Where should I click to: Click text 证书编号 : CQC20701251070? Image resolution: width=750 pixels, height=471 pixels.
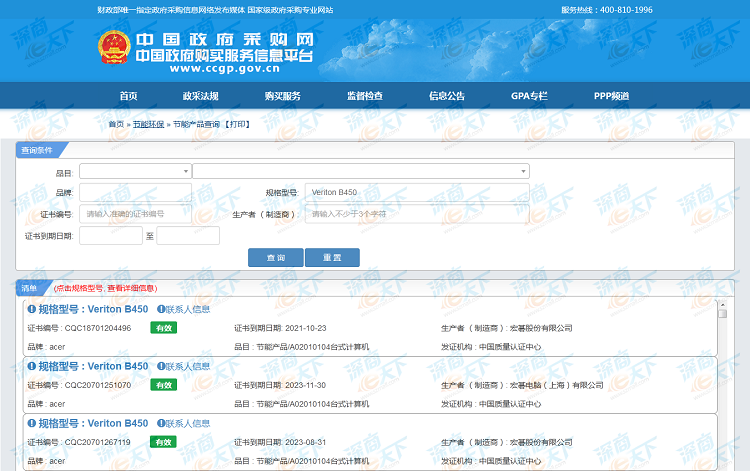[79, 385]
